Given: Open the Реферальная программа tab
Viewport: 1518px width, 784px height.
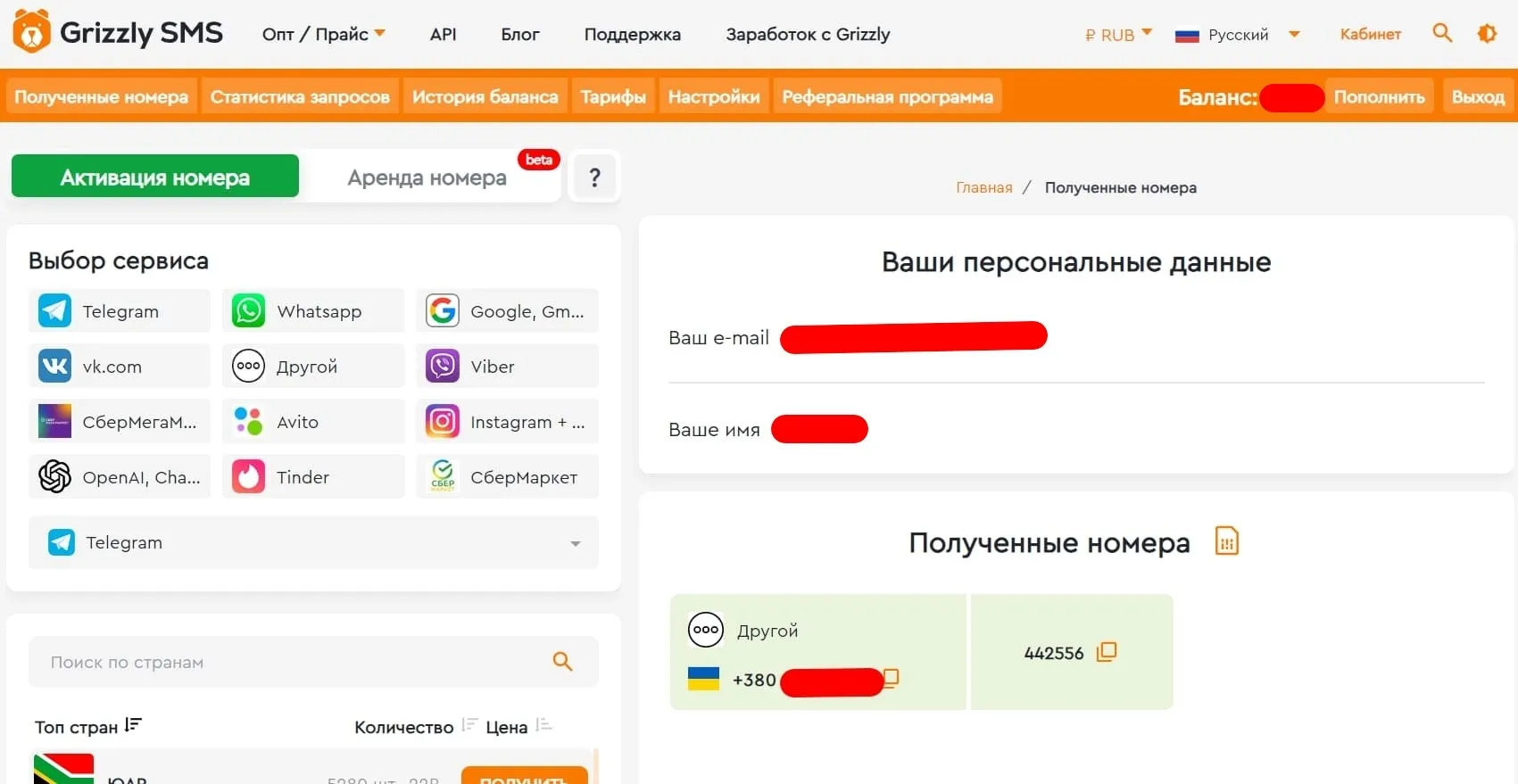Looking at the screenshot, I should point(887,96).
